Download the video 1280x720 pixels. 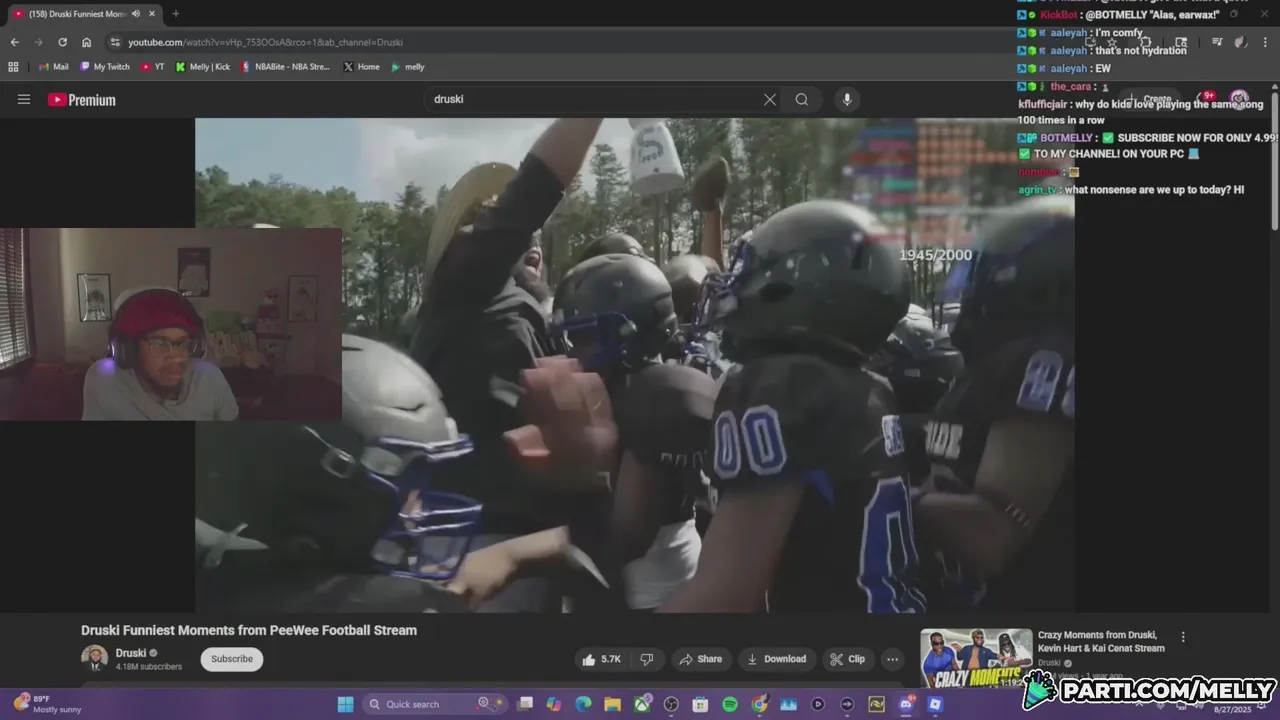(776, 659)
